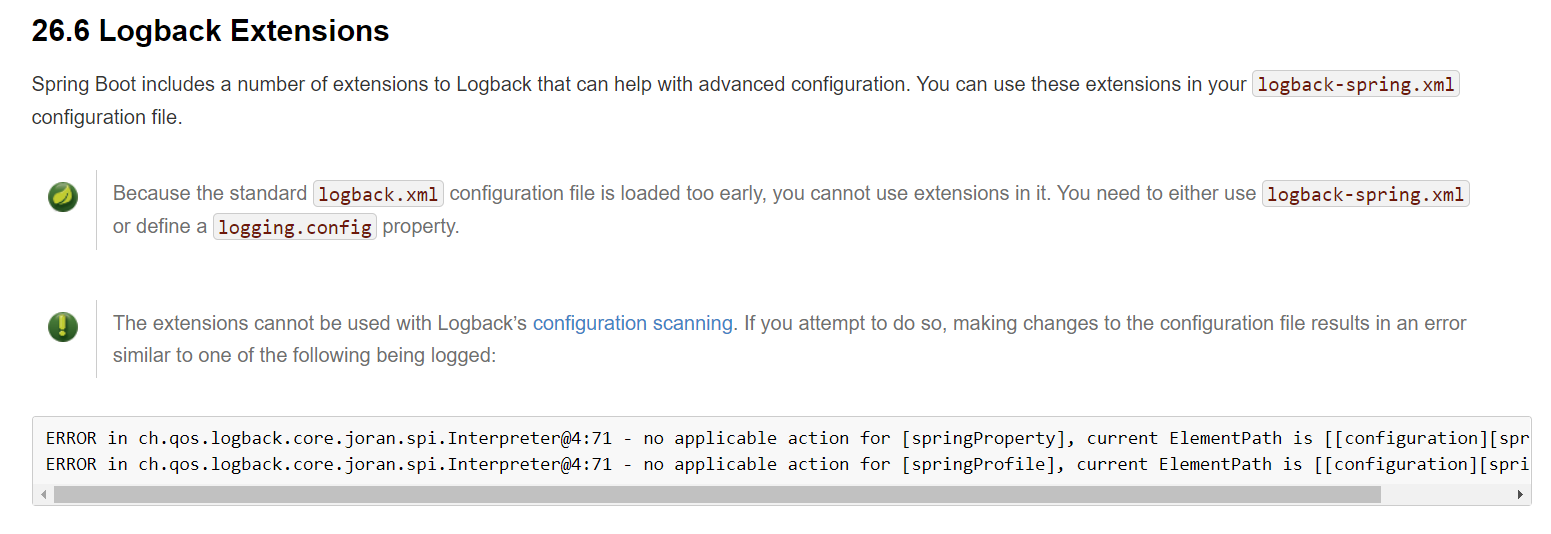This screenshot has width=1551, height=534.
Task: Click logback-spring.xml code in the intro paragraph
Action: (x=1355, y=84)
